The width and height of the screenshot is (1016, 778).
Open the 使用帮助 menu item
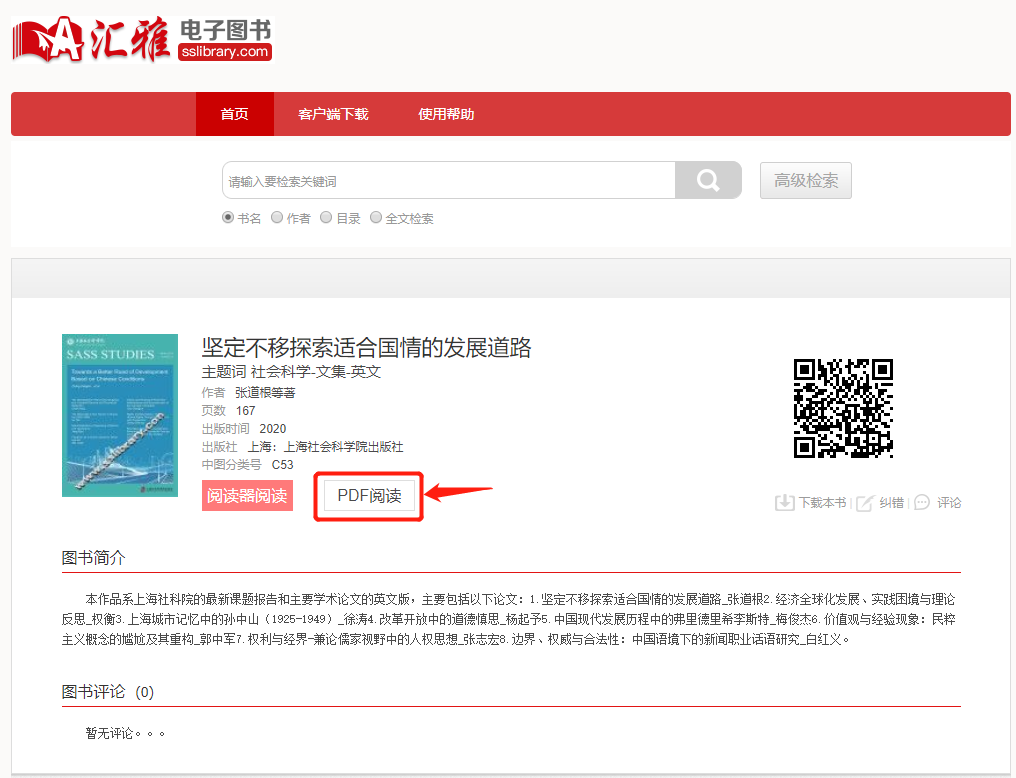tap(446, 114)
